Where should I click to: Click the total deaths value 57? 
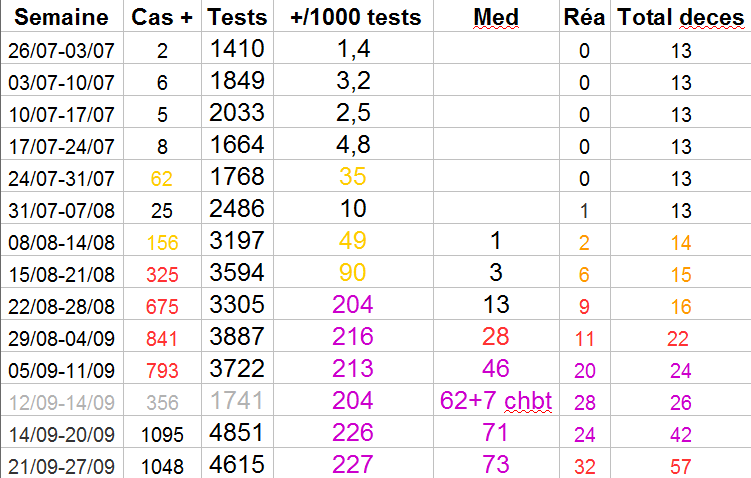(679, 466)
